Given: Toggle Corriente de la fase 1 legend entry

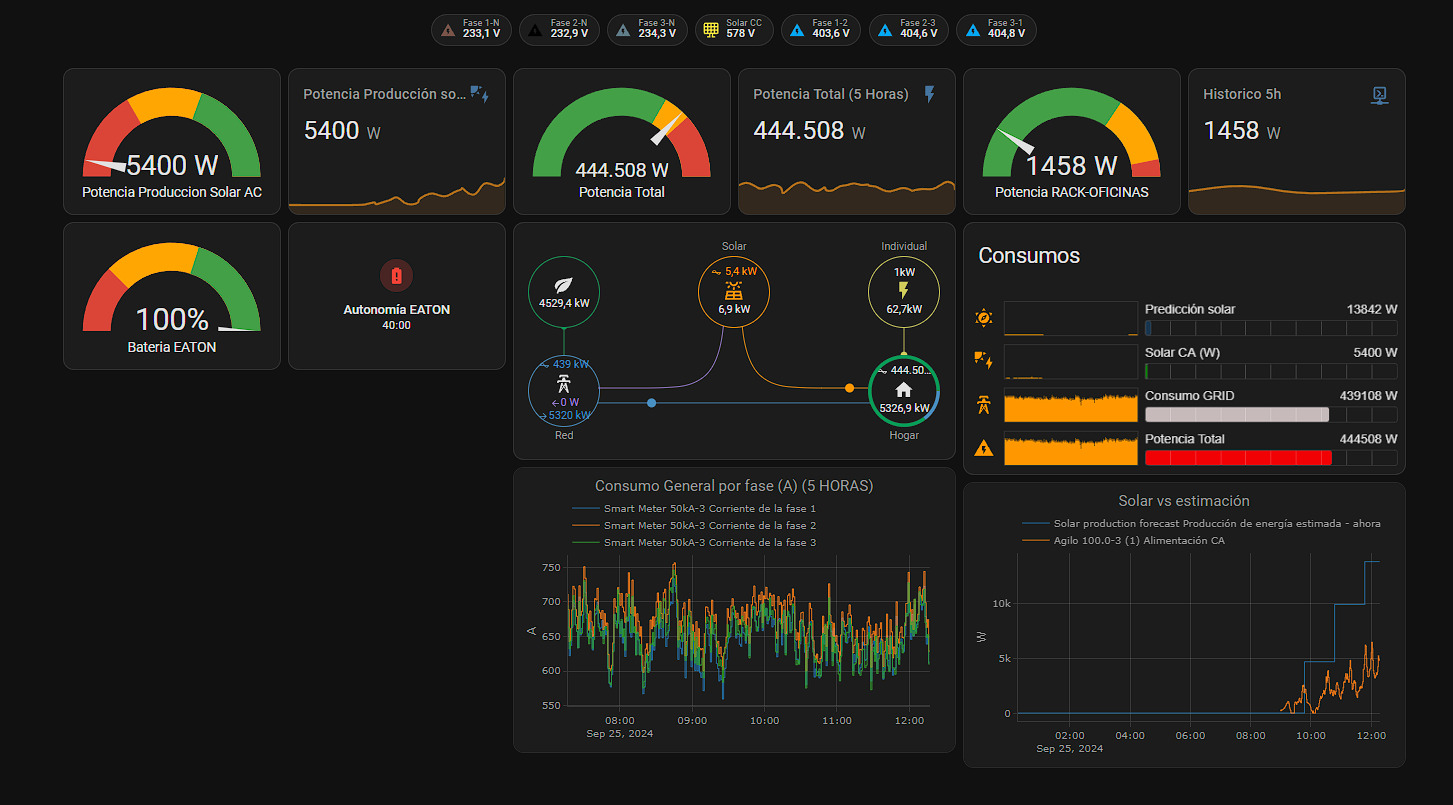Looking at the screenshot, I should point(709,509).
